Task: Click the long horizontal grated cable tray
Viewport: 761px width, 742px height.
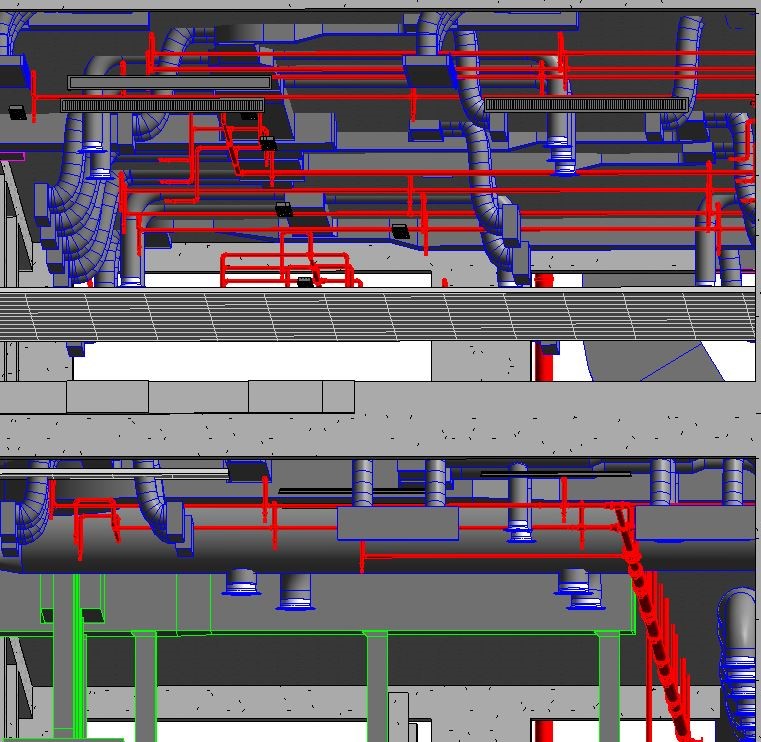Action: [380, 314]
